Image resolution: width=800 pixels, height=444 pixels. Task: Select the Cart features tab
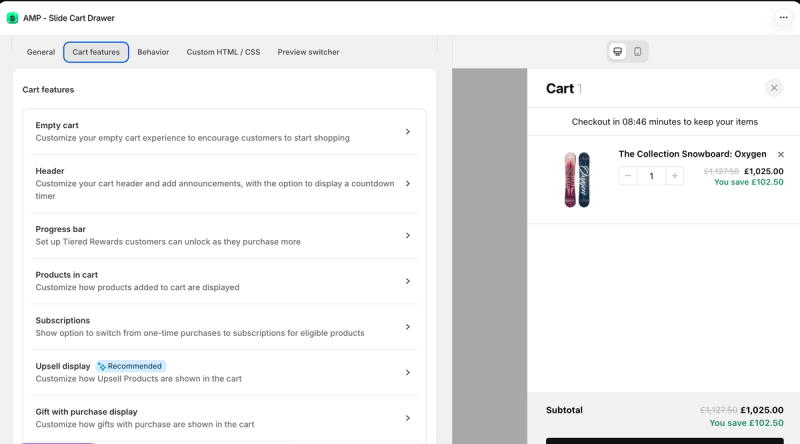pyautogui.click(x=96, y=52)
